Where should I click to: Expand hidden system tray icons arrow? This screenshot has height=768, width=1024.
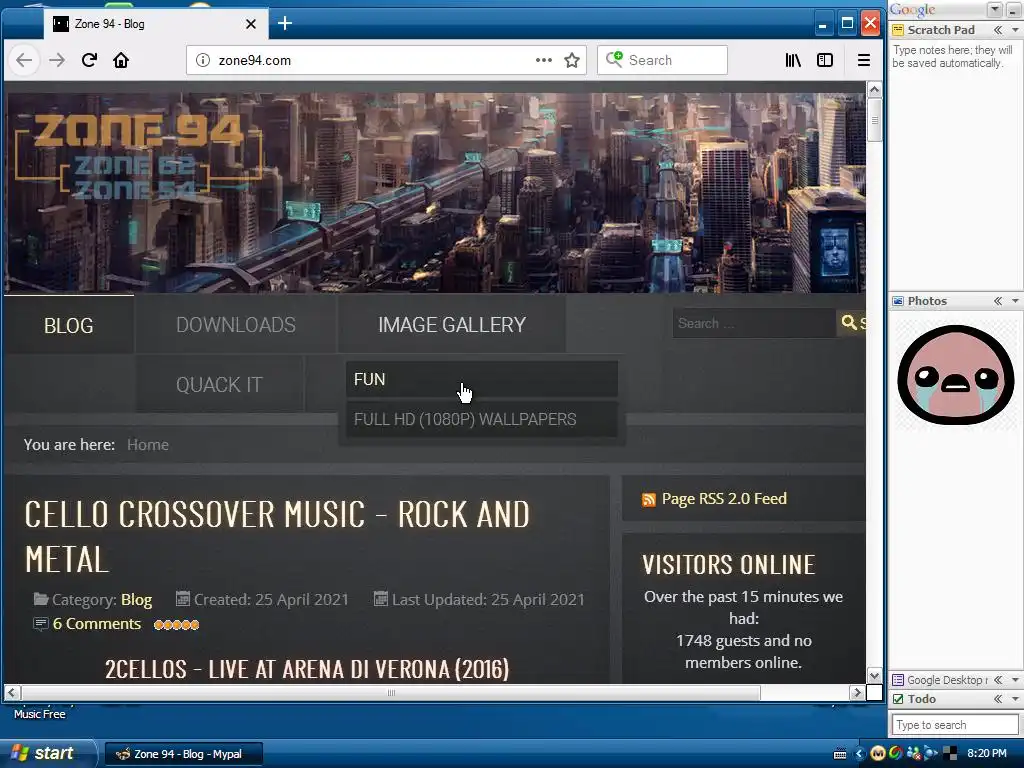[859, 754]
